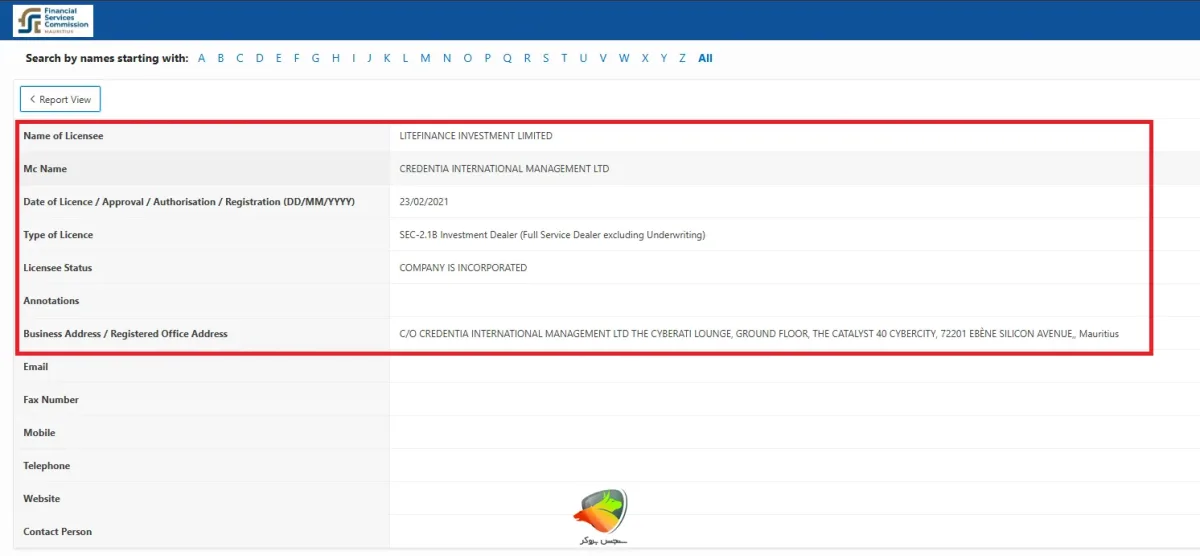Filter names starting with letter X

645,58
